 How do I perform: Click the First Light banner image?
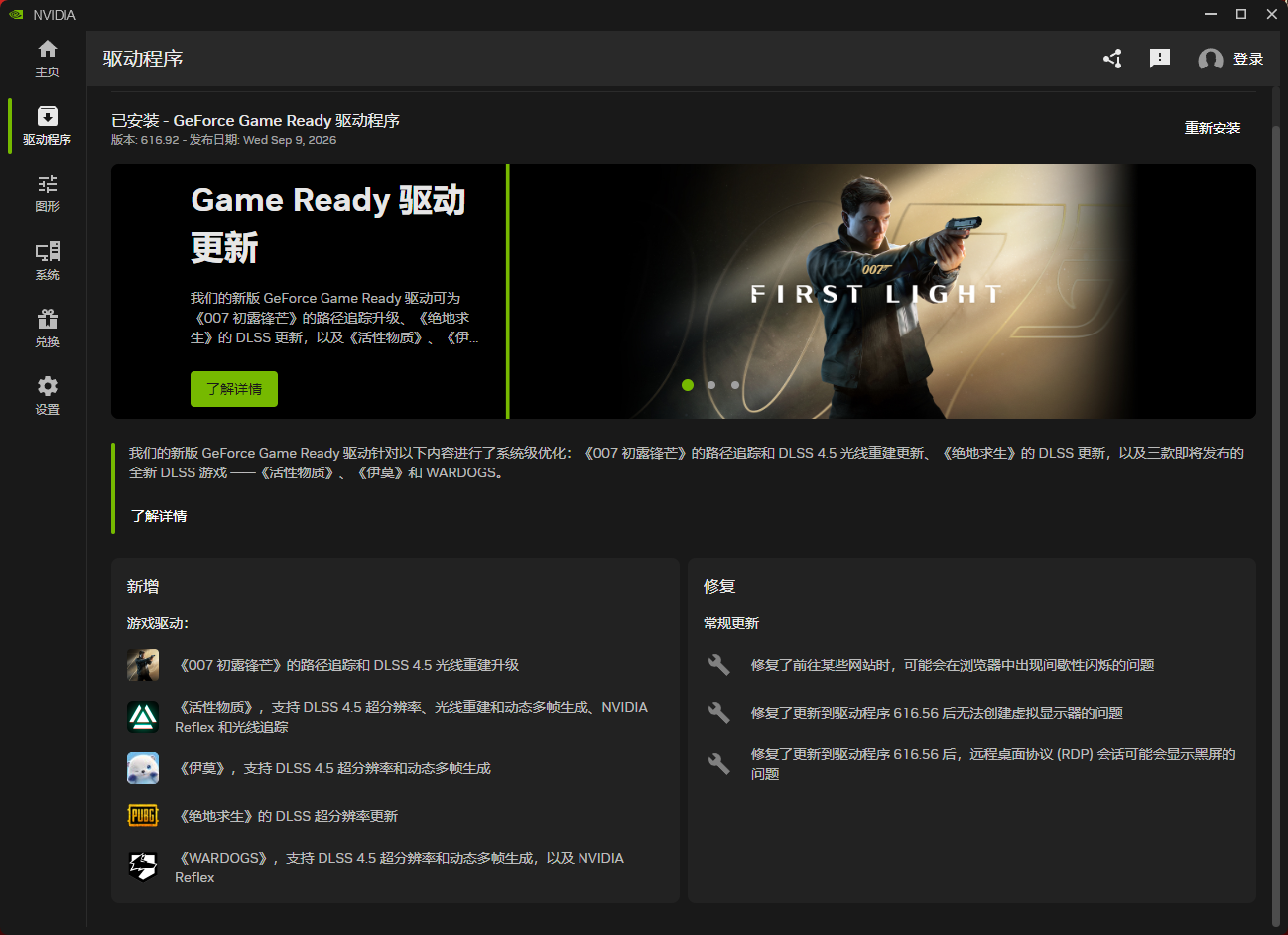(883, 291)
